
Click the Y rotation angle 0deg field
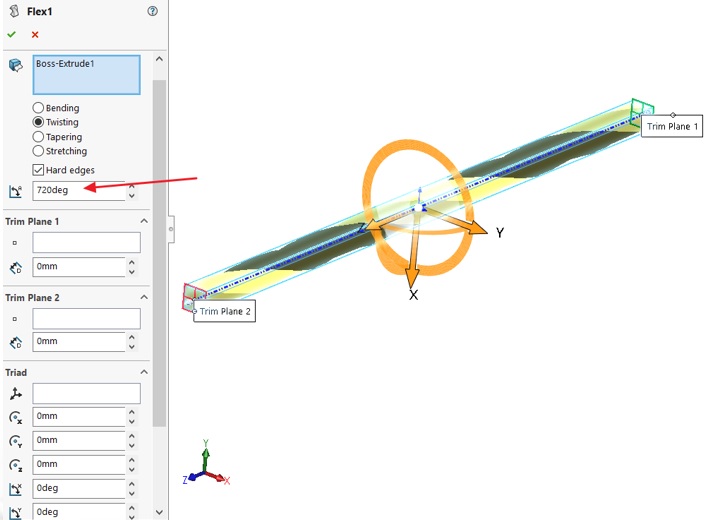[79, 512]
